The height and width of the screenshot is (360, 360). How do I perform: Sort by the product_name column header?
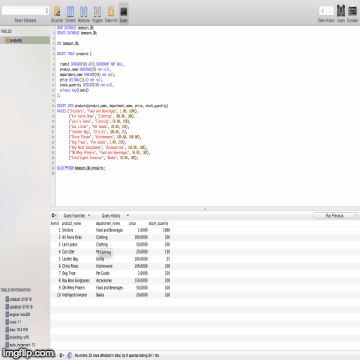tap(71, 223)
